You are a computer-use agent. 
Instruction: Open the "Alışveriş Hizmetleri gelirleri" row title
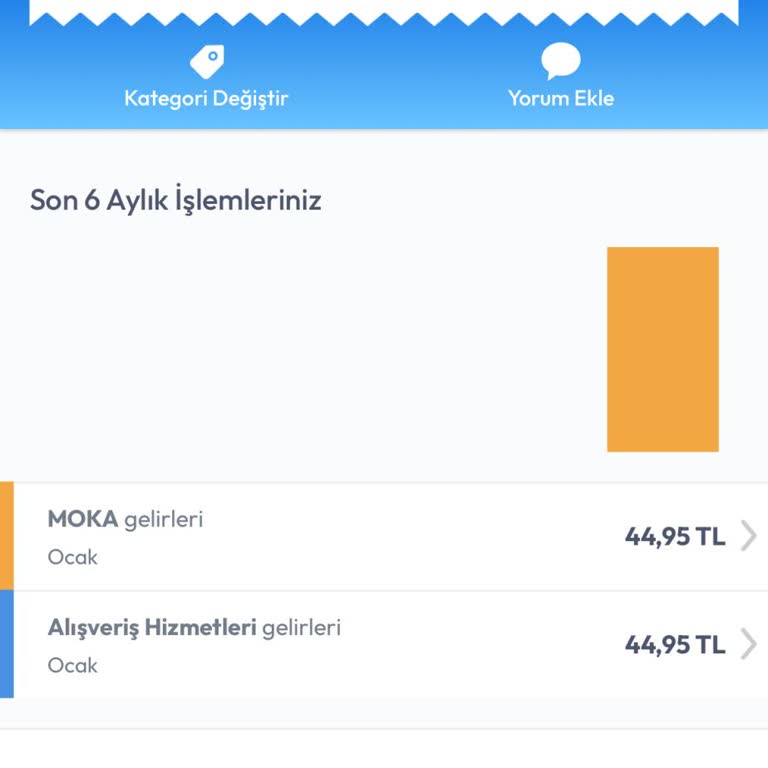click(x=194, y=627)
